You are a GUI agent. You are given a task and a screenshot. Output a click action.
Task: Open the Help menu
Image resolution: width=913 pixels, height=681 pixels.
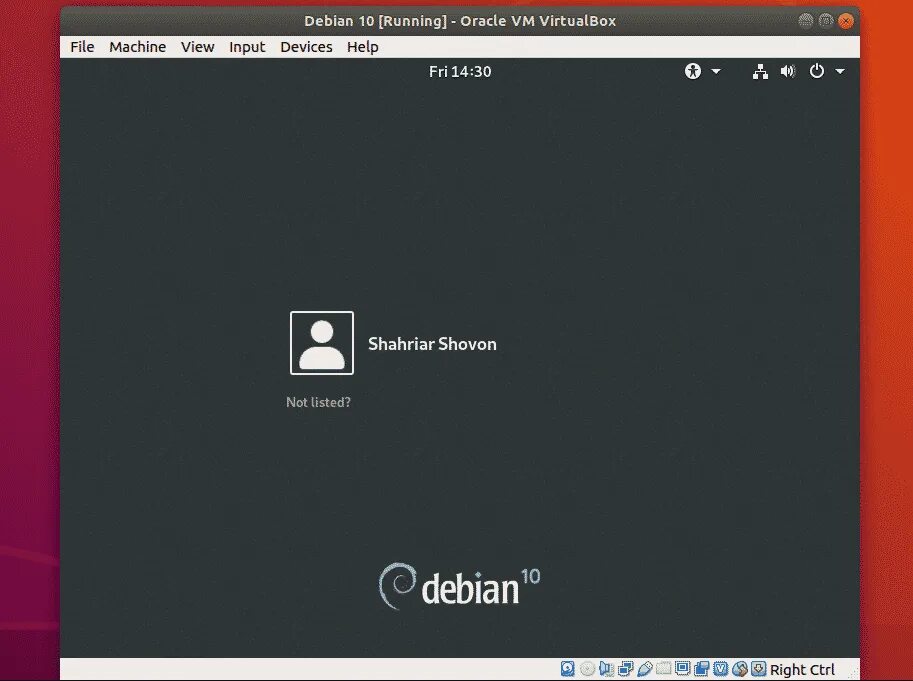point(363,47)
